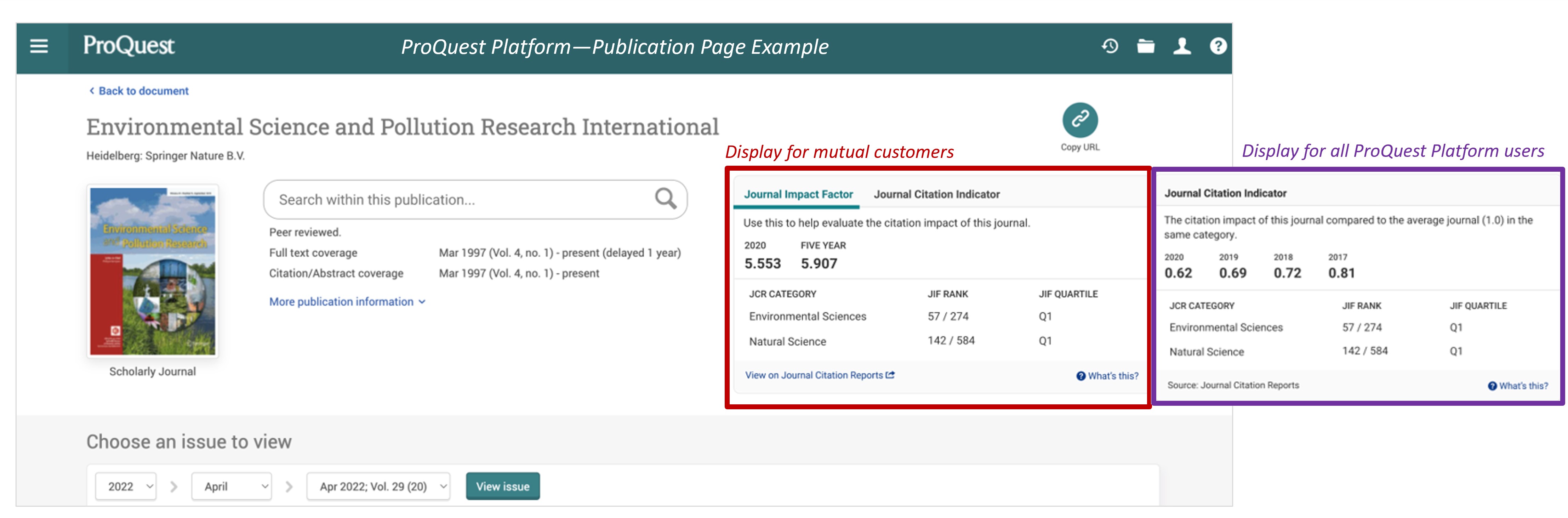The width and height of the screenshot is (1568, 518).
Task: Open the user account profile icon
Action: point(1182,46)
